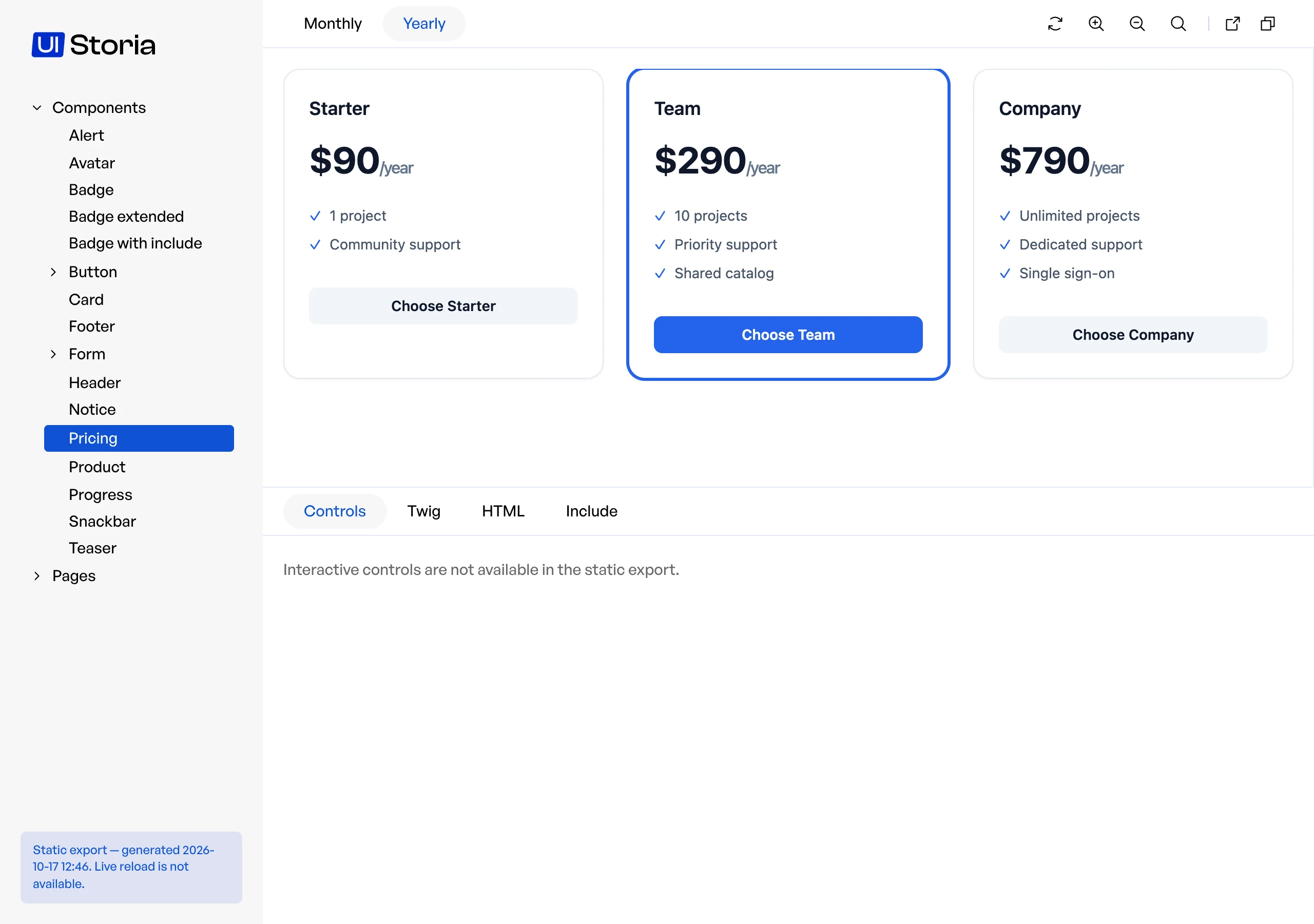Open the Progress component in sidebar
1314x924 pixels.
tap(100, 495)
